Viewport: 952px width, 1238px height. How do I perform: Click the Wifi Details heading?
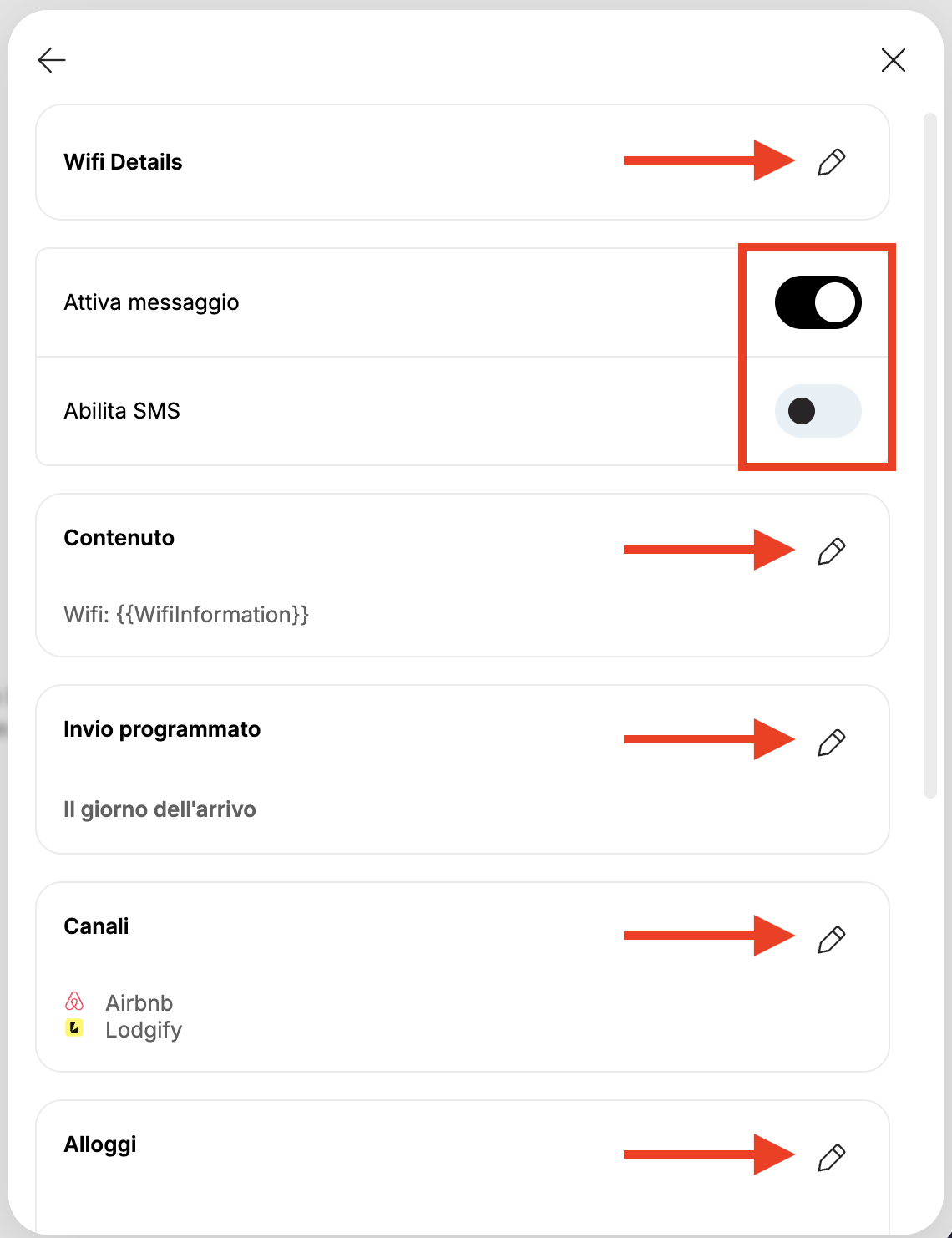(123, 162)
